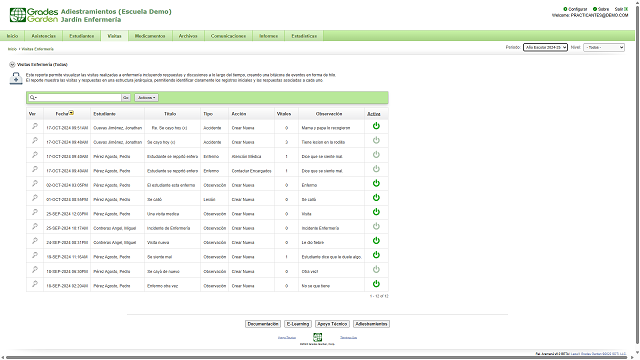Click the E-Learning button
The image size is (640, 360).
point(298,324)
